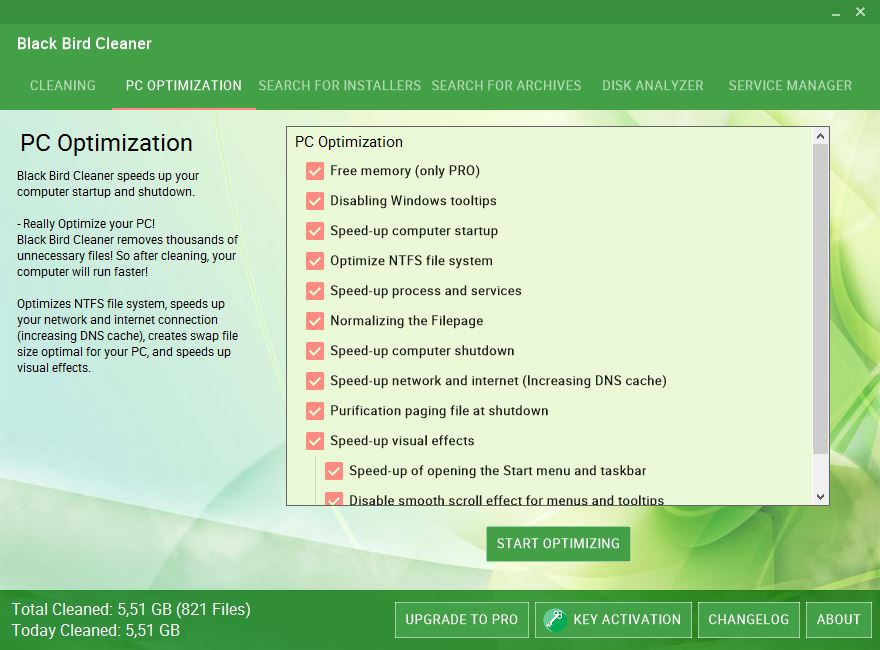Disable Speed-up of opening the Start menu
880x650 pixels.
334,470
